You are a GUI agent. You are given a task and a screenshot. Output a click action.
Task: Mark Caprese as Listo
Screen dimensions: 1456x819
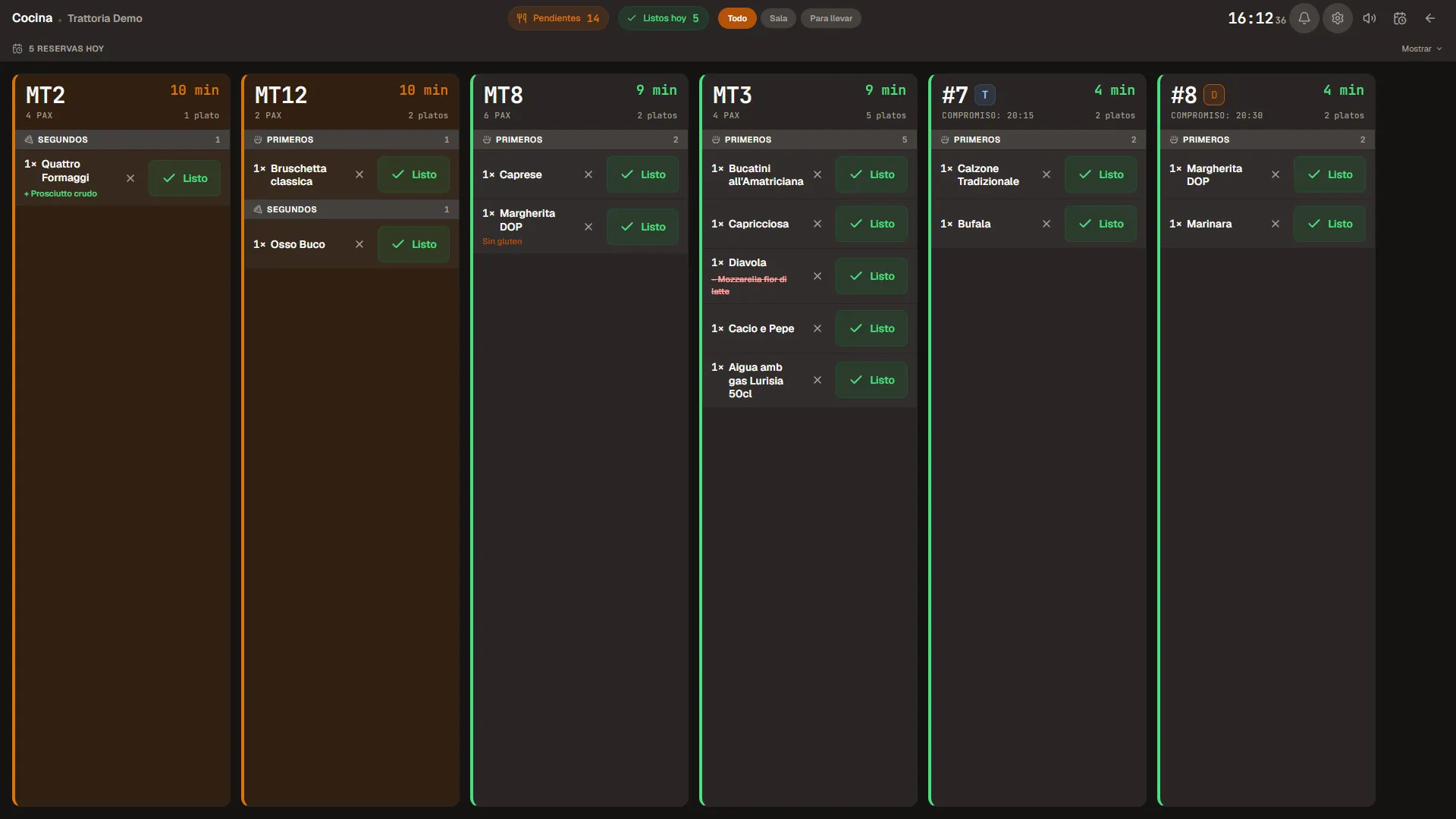coord(643,174)
